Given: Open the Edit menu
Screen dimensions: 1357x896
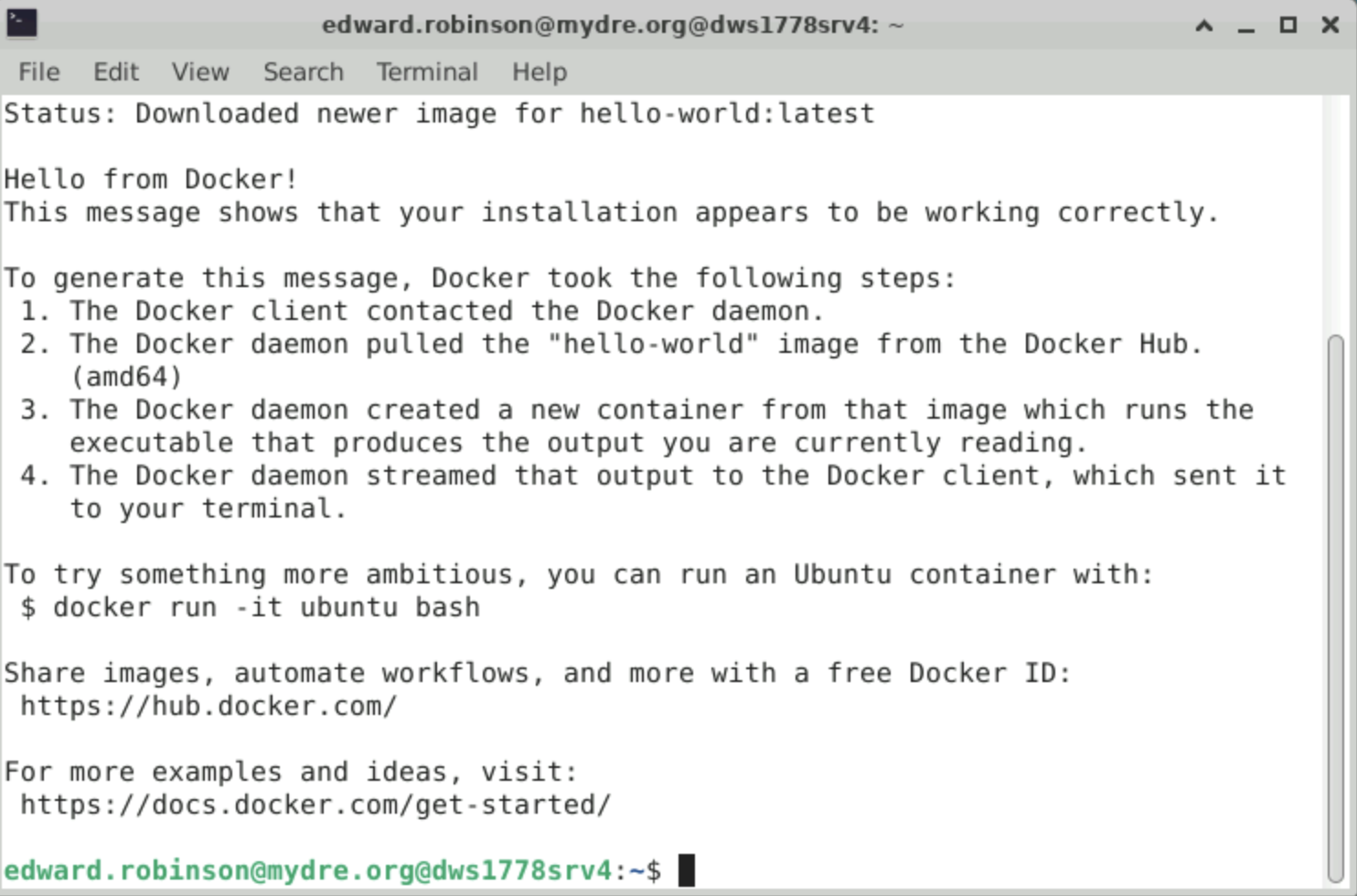Looking at the screenshot, I should (116, 72).
